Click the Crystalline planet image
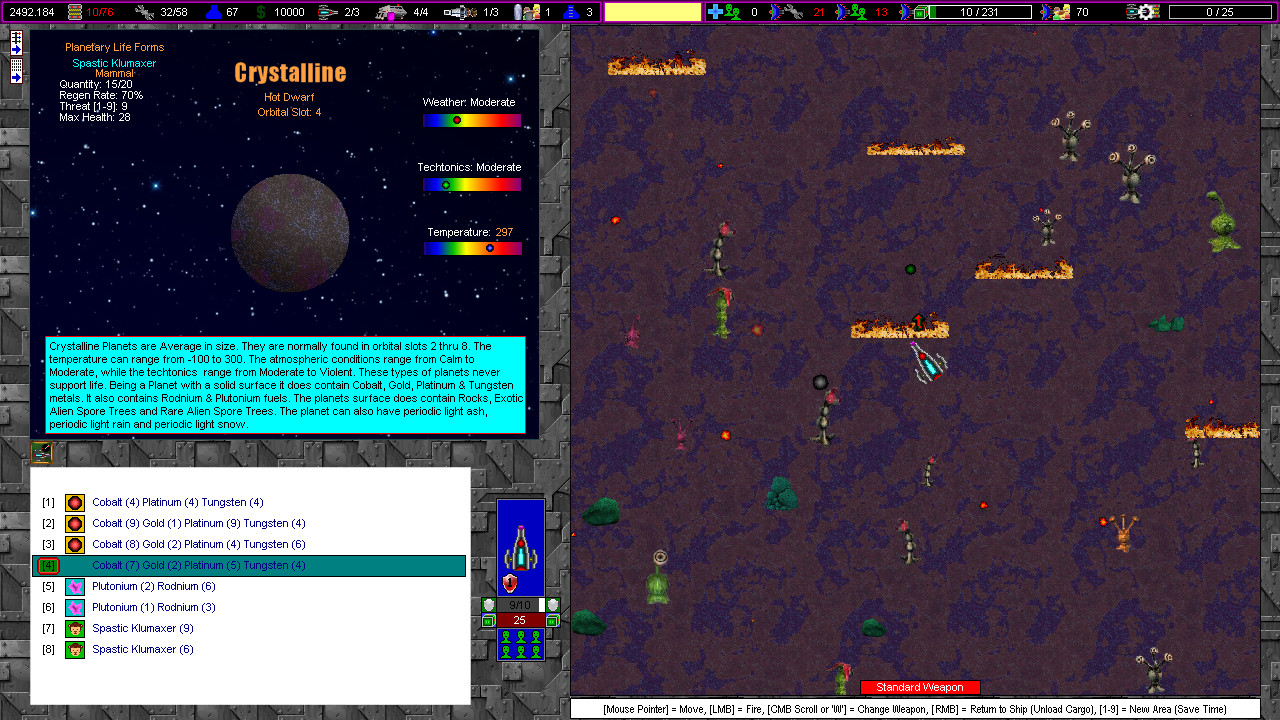 tap(290, 233)
